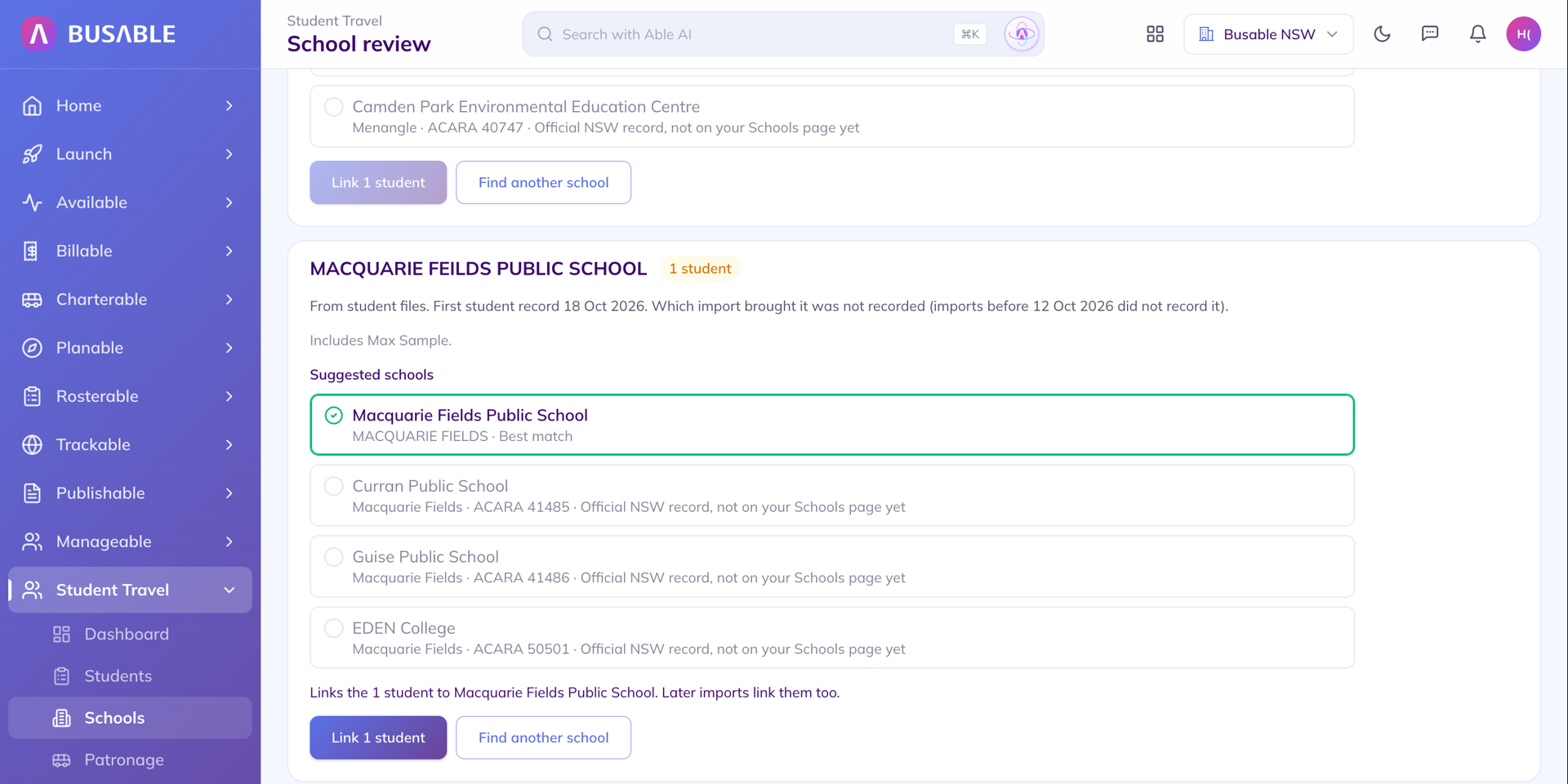Click the faded Link 1 student button

pos(378,182)
